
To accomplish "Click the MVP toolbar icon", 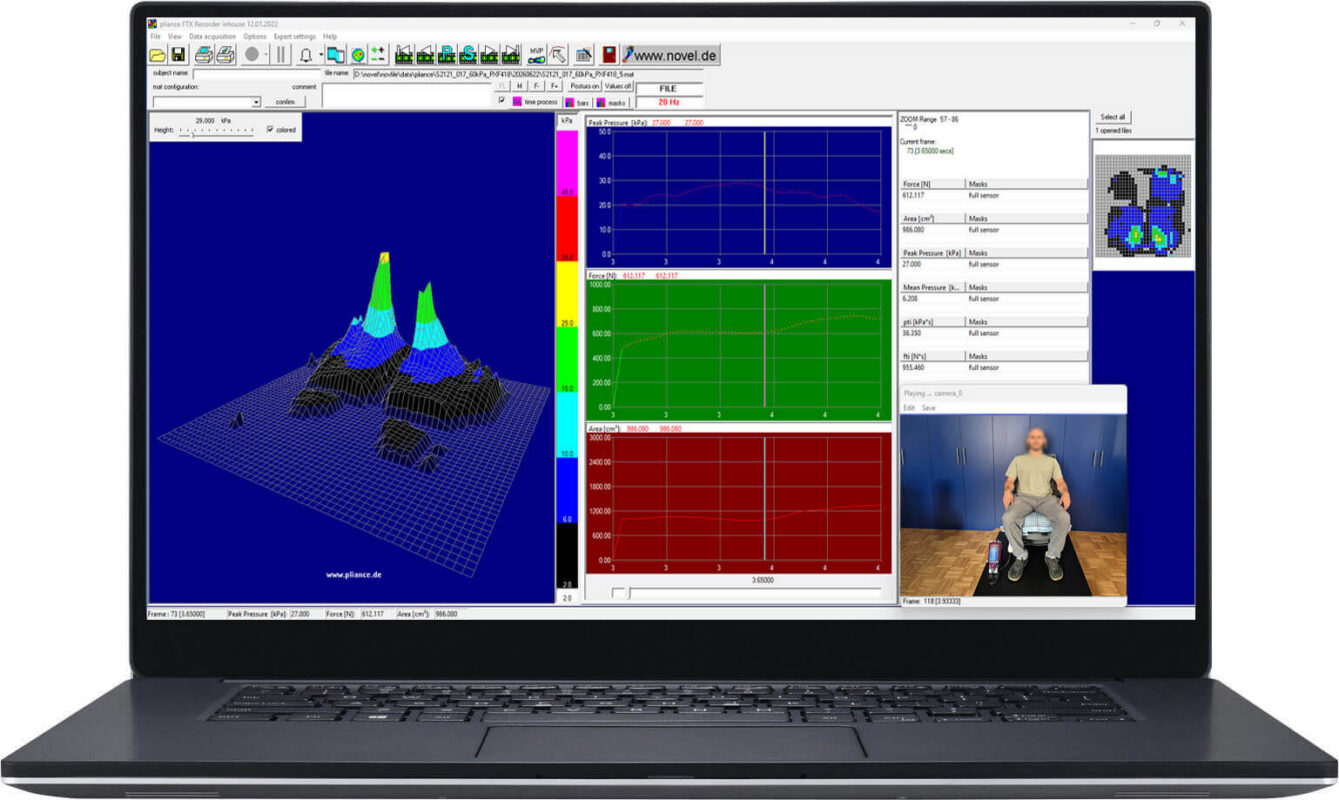I will click(537, 55).
